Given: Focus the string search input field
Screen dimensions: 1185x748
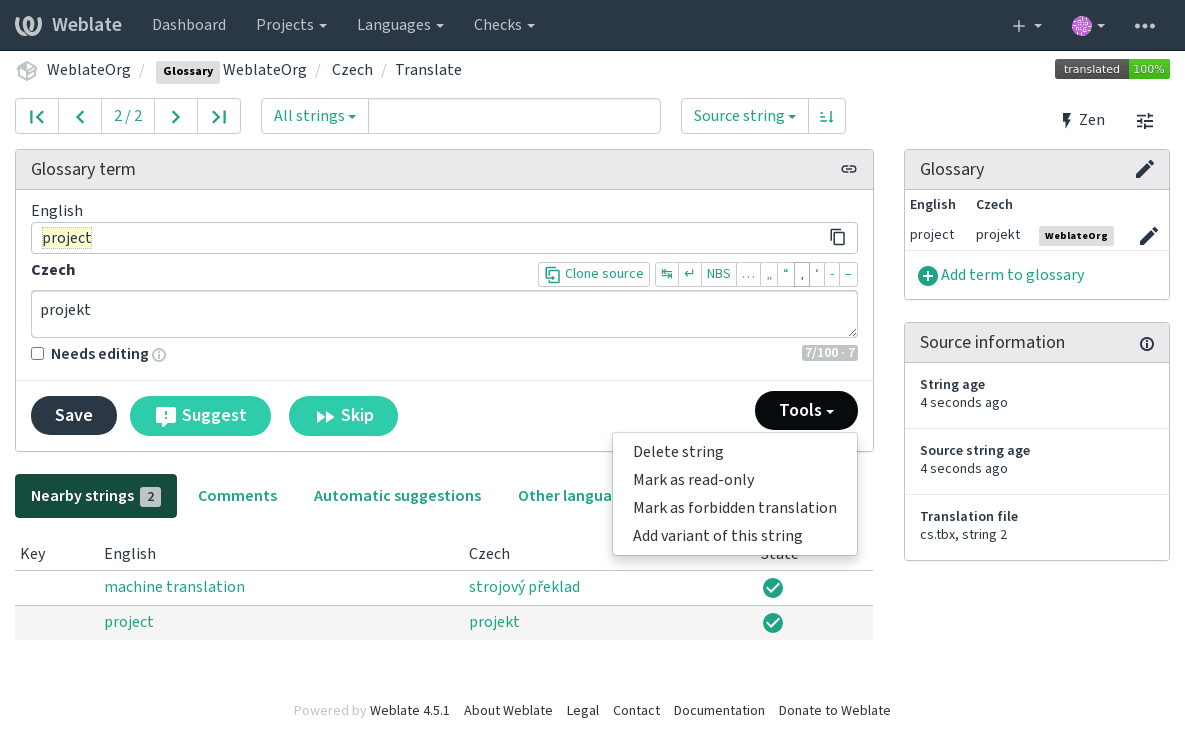Looking at the screenshot, I should tap(514, 116).
